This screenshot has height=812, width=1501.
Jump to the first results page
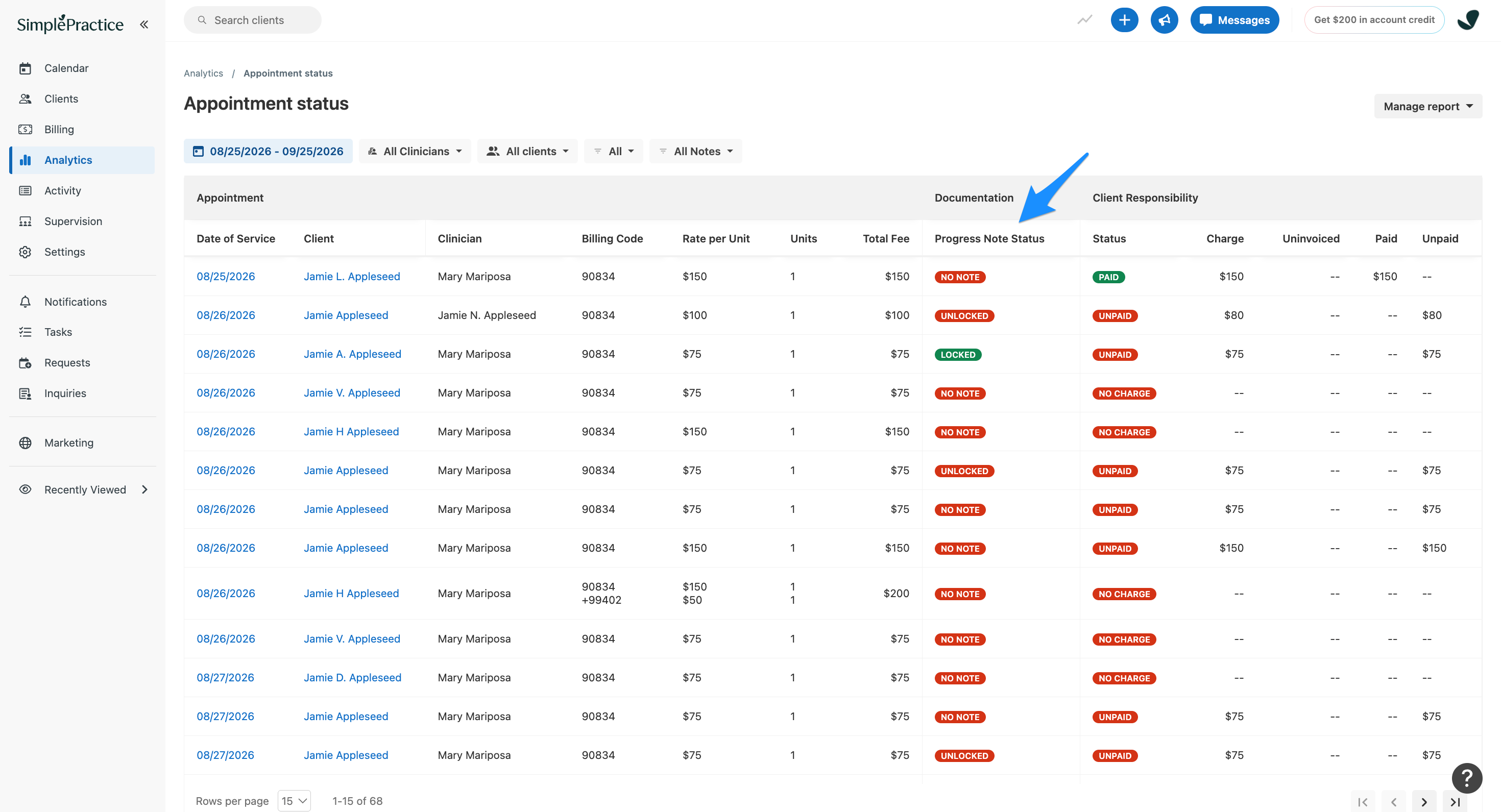1362,801
